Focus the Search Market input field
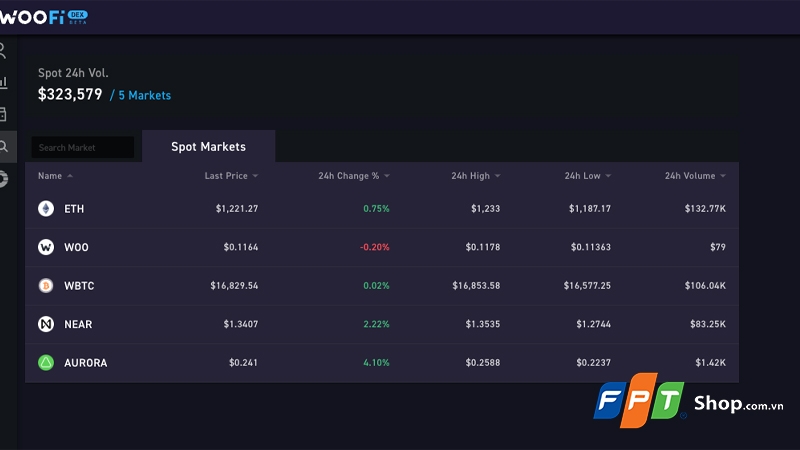 82,148
